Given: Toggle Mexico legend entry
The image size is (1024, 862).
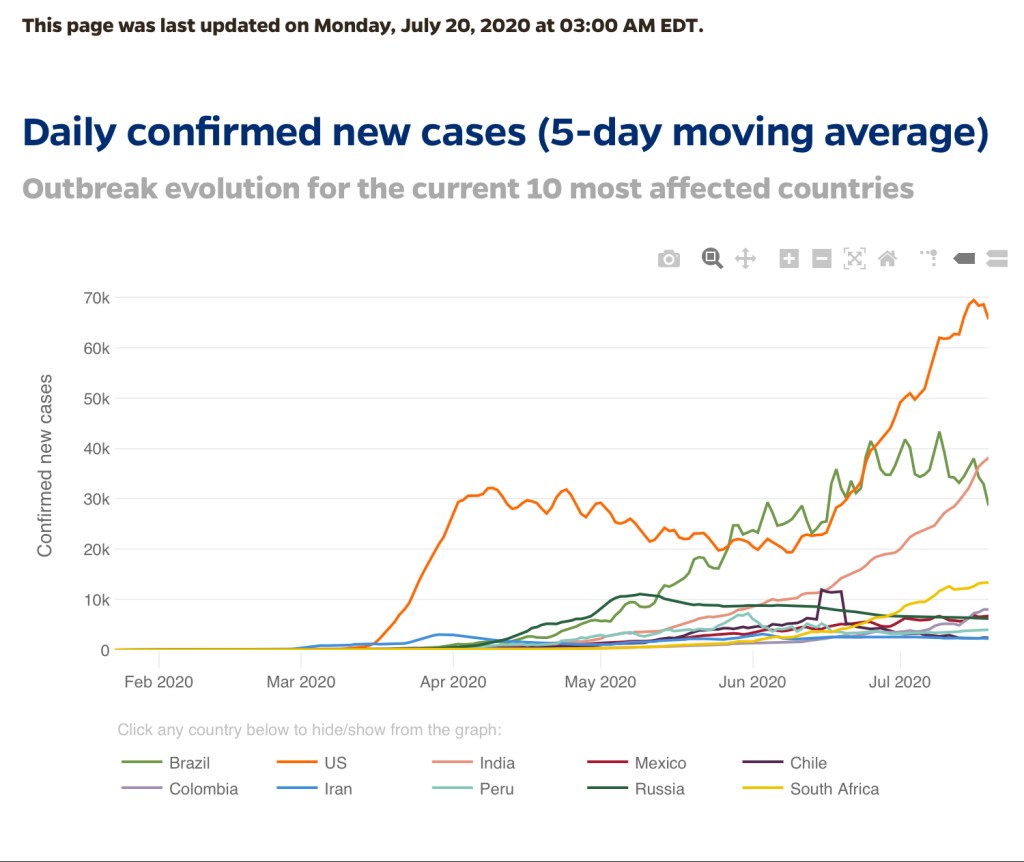Looking at the screenshot, I should click(x=660, y=763).
